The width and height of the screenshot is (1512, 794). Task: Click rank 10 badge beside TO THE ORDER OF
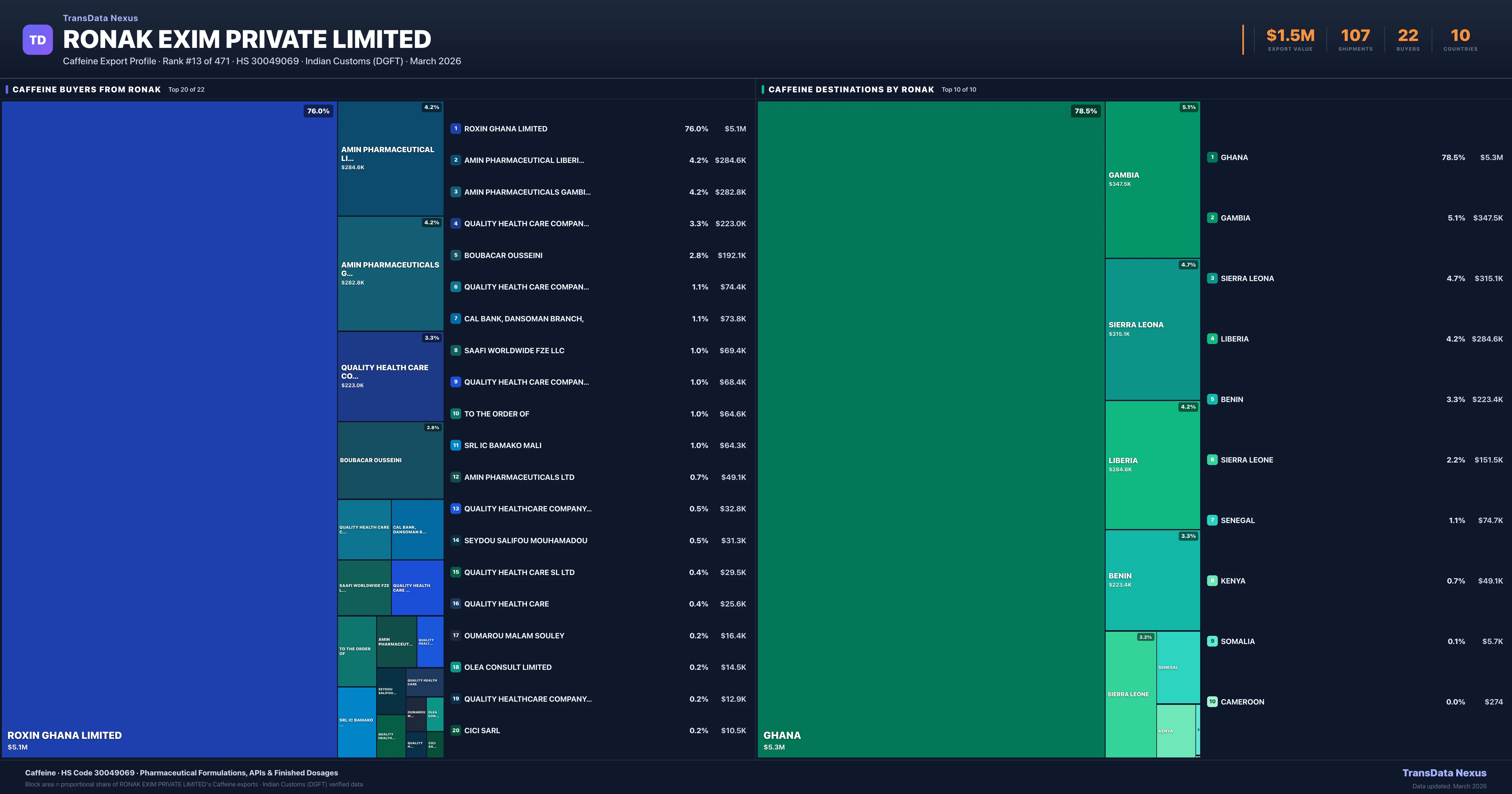(455, 413)
